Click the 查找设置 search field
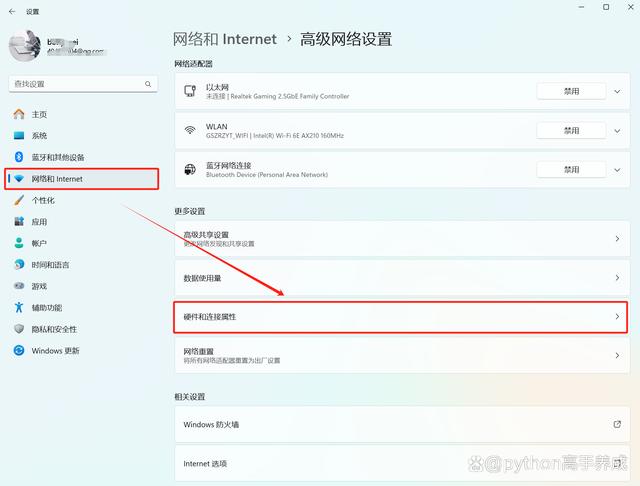 click(x=83, y=84)
